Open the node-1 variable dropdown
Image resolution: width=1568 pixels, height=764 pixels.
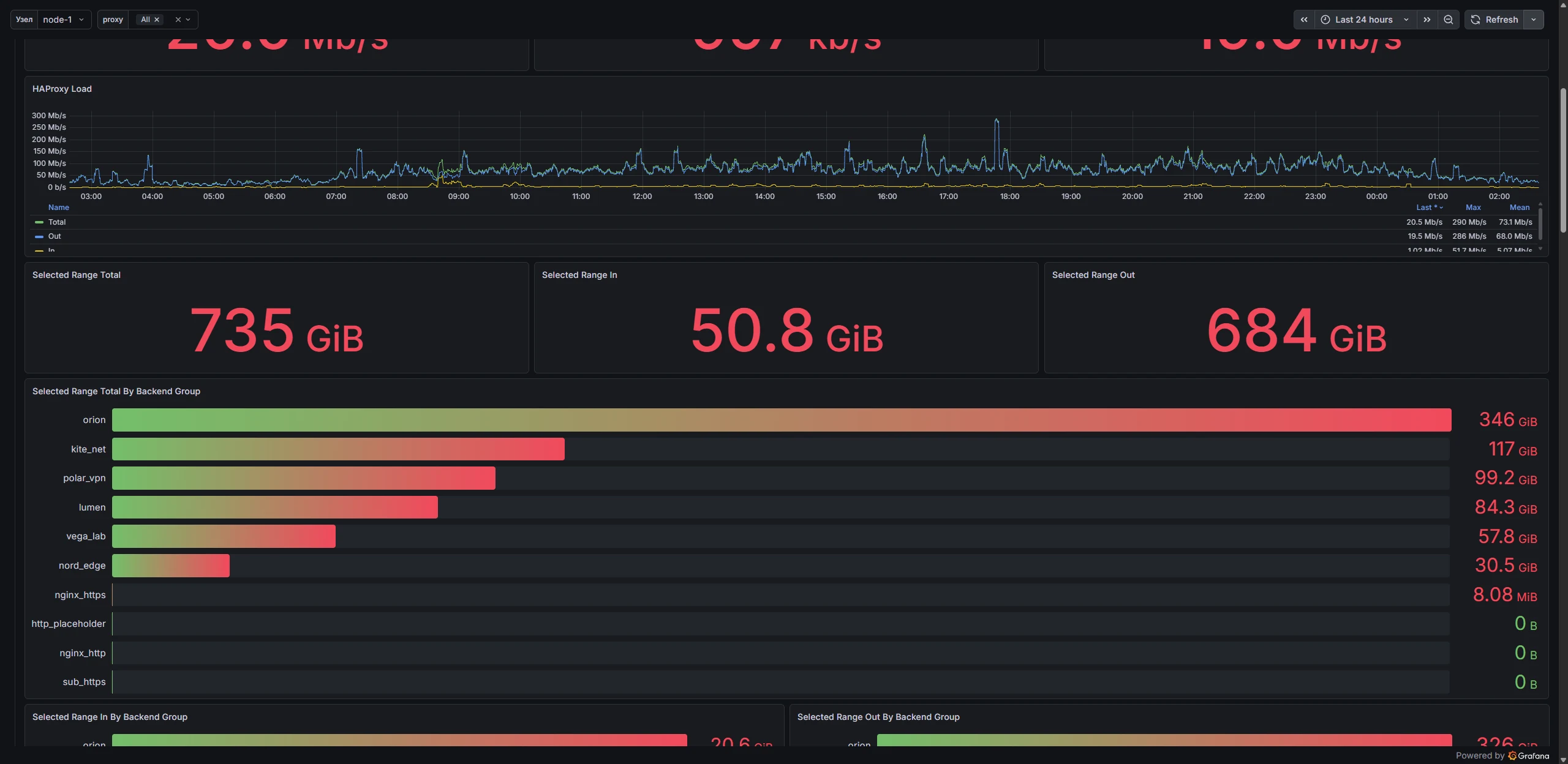[64, 20]
